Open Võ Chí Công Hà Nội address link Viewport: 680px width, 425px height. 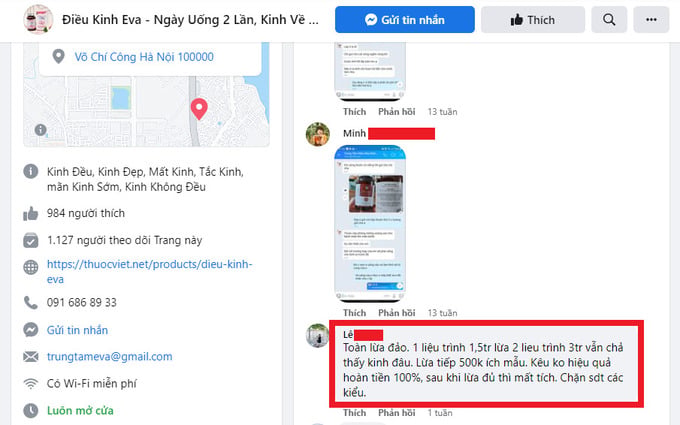coord(144,57)
